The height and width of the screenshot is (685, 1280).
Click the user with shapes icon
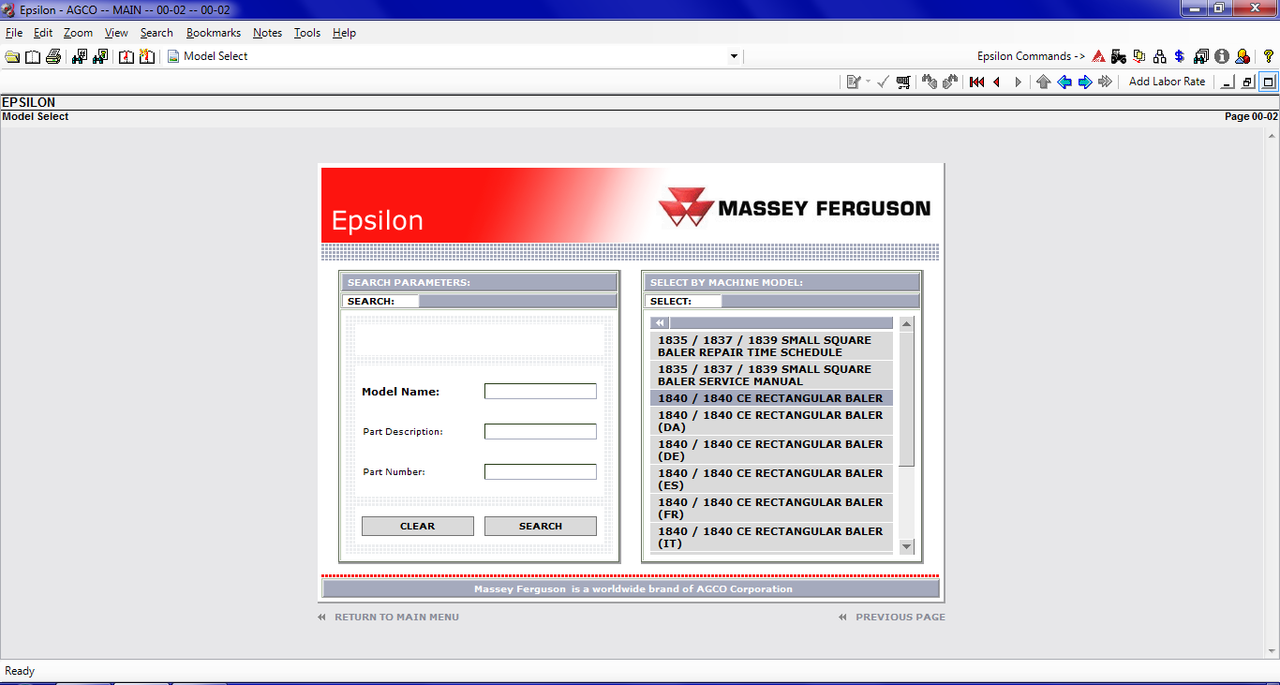click(1242, 56)
